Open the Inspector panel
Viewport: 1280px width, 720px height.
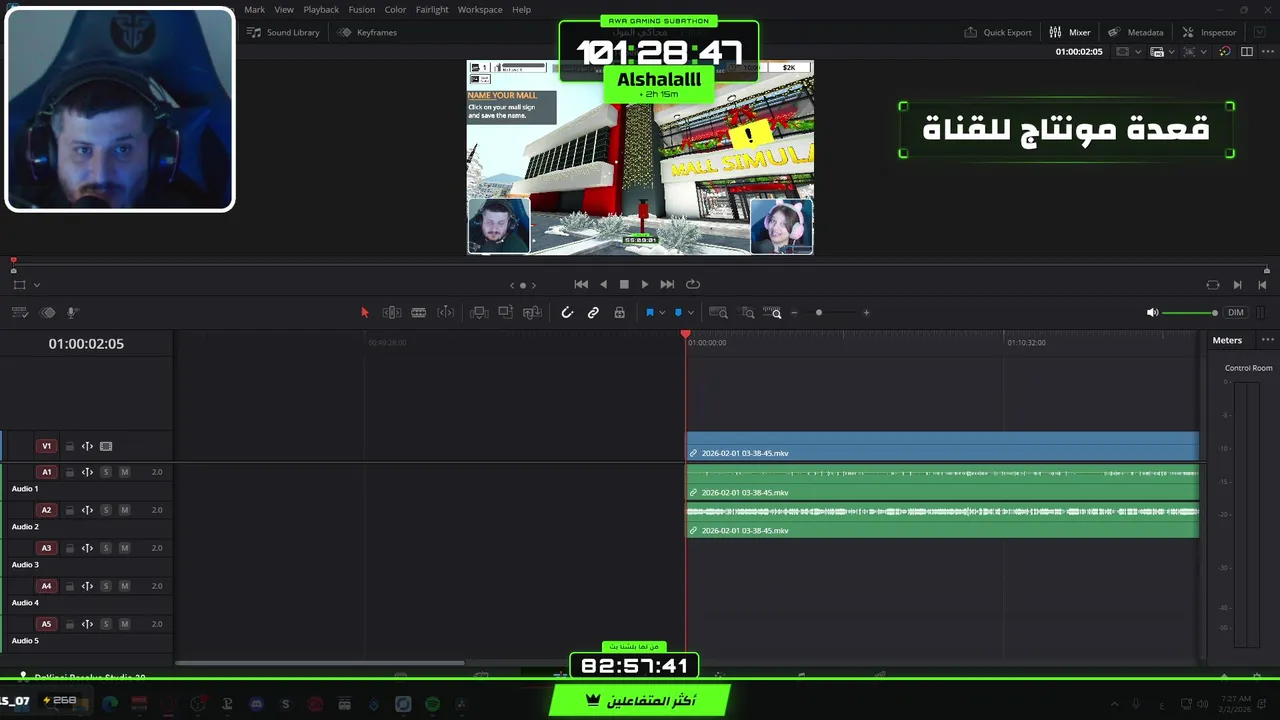click(x=1210, y=32)
